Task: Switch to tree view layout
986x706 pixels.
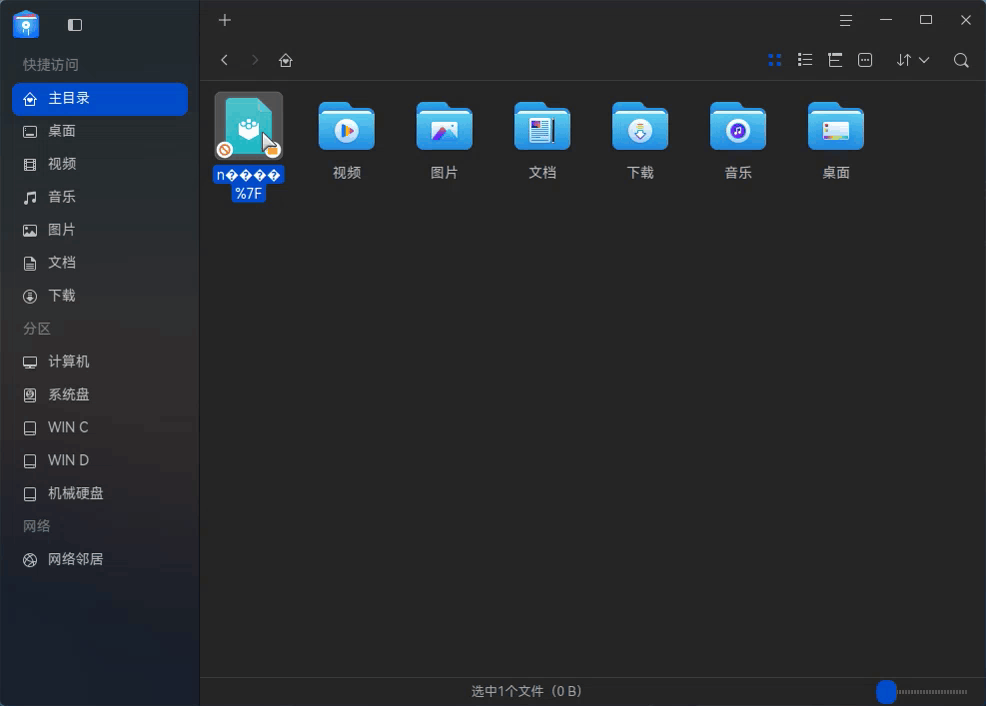Action: pos(835,60)
